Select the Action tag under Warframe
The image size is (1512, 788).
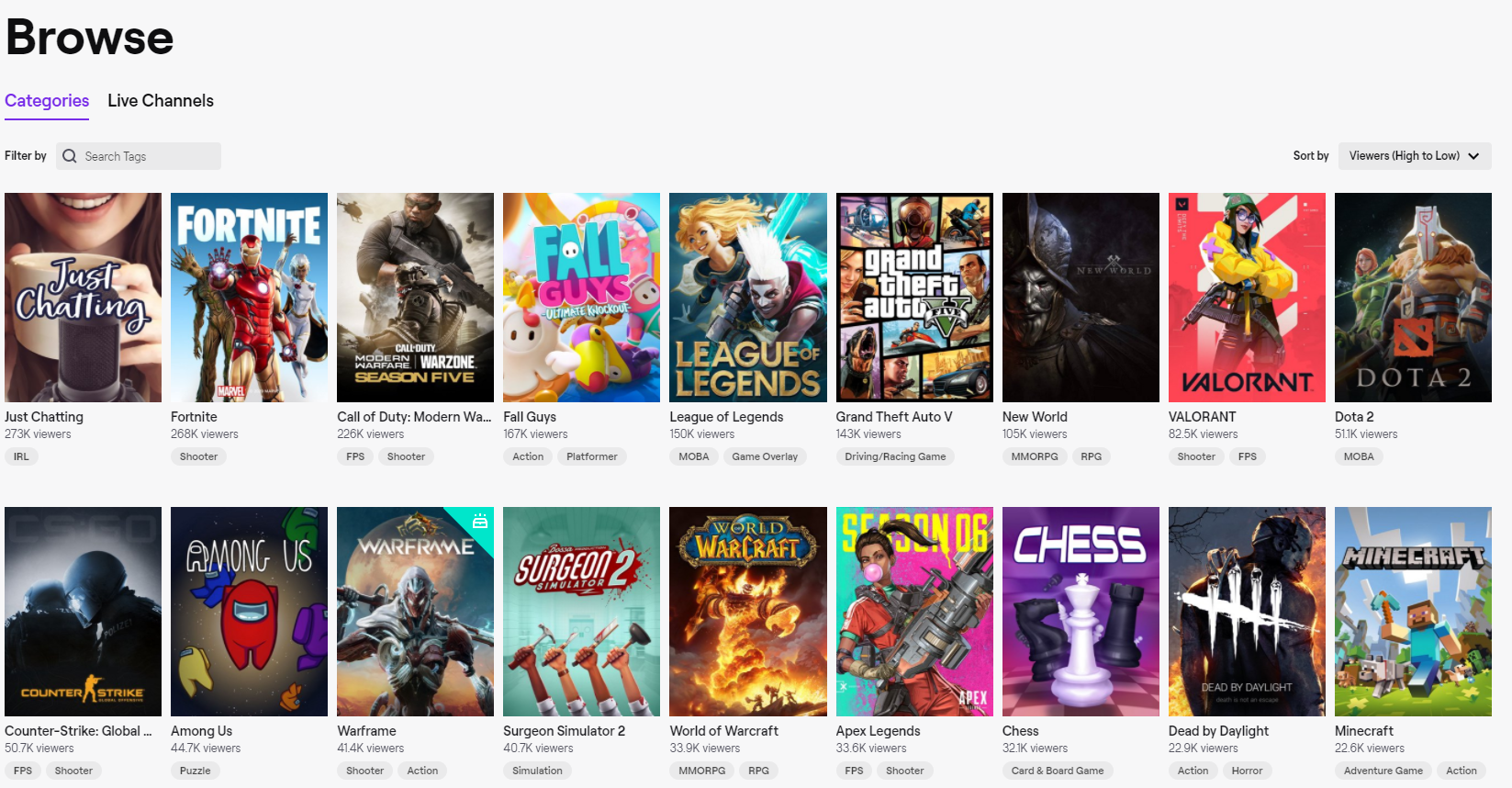point(422,771)
